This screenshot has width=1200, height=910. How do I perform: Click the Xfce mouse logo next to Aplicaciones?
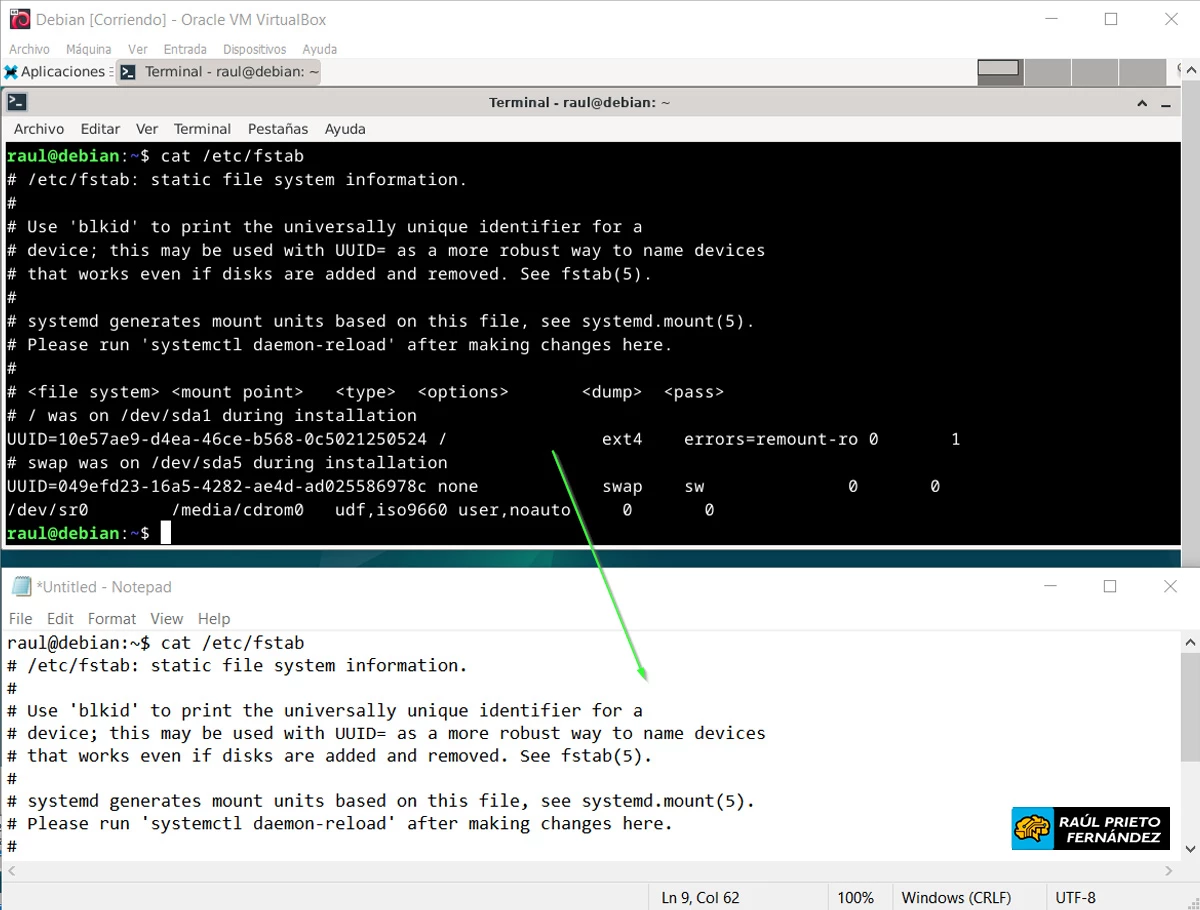(x=12, y=71)
